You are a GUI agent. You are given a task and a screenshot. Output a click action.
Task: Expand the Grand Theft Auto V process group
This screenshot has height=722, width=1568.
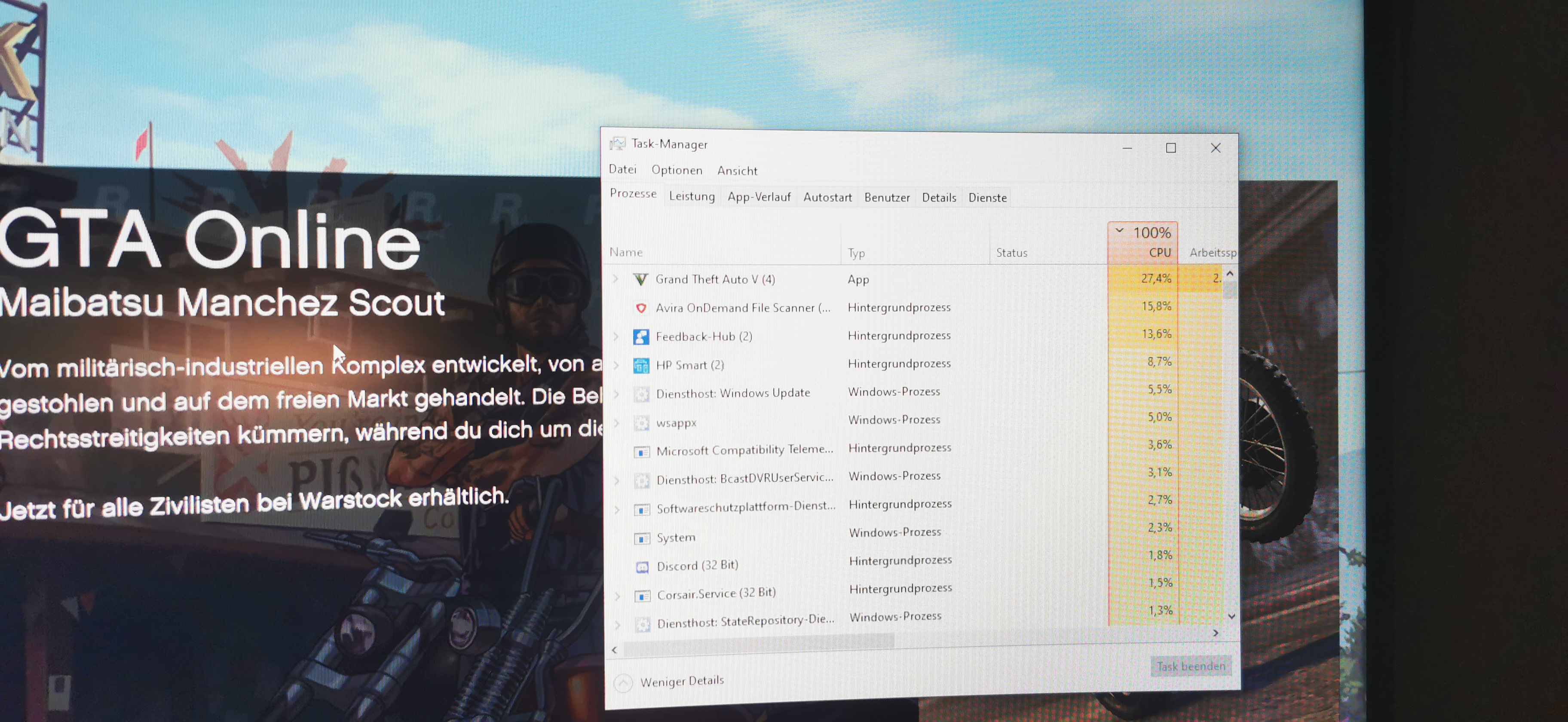616,279
